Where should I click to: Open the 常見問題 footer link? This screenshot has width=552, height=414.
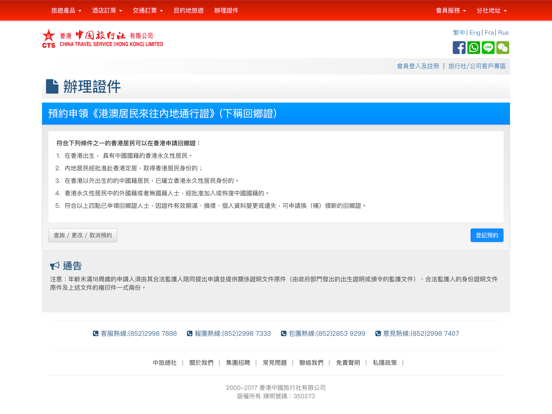[275, 363]
